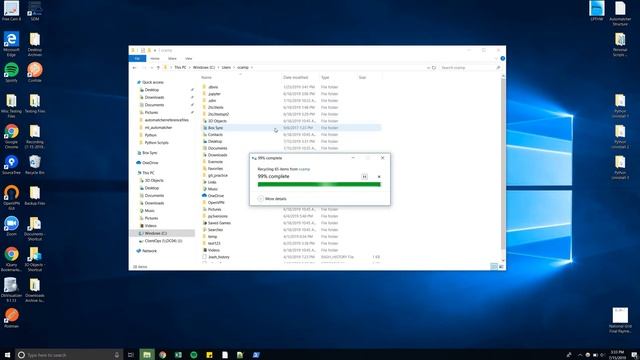
Task: Open the Automatcher Structure desktop file
Action: 620,13
